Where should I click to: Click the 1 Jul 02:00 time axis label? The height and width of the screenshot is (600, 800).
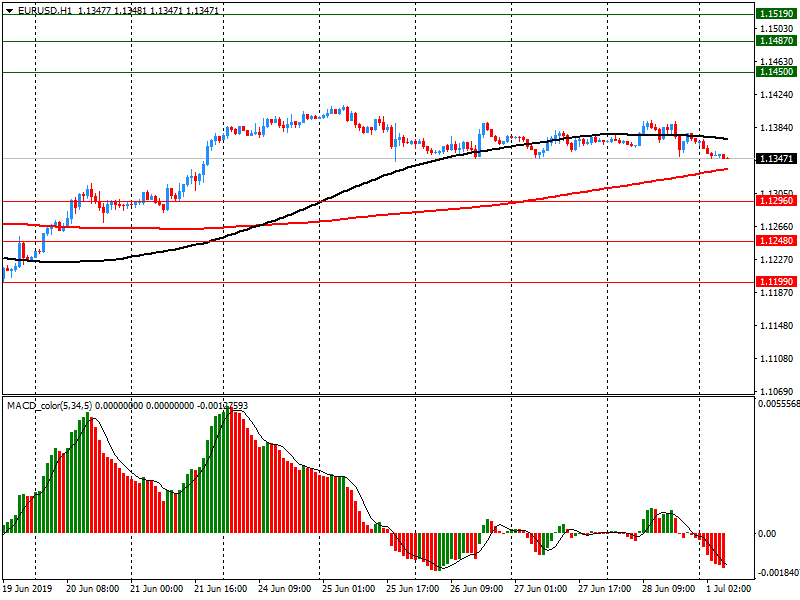point(729,589)
